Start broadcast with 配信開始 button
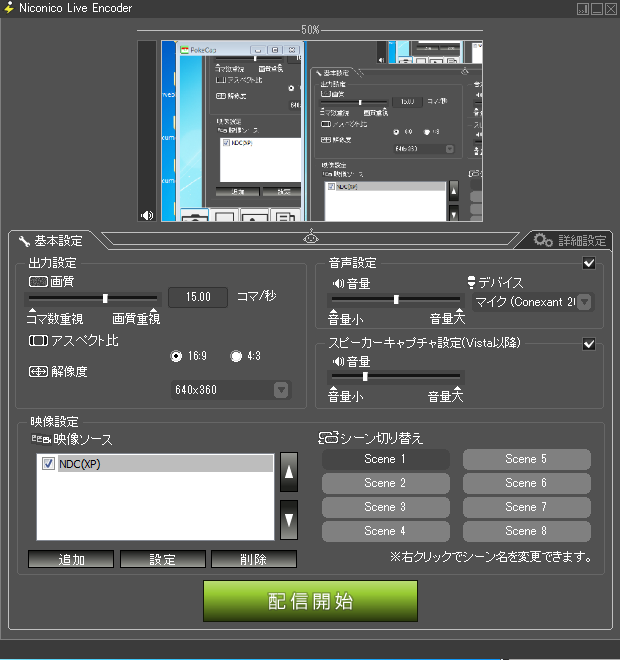The height and width of the screenshot is (660, 620). pos(311,601)
